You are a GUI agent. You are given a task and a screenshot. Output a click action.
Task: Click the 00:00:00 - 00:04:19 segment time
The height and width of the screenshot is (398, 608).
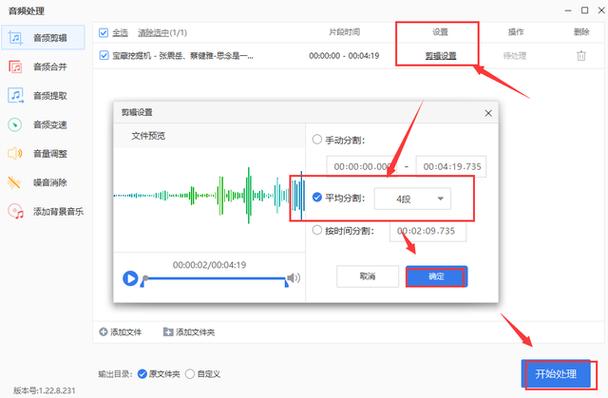coord(344,56)
